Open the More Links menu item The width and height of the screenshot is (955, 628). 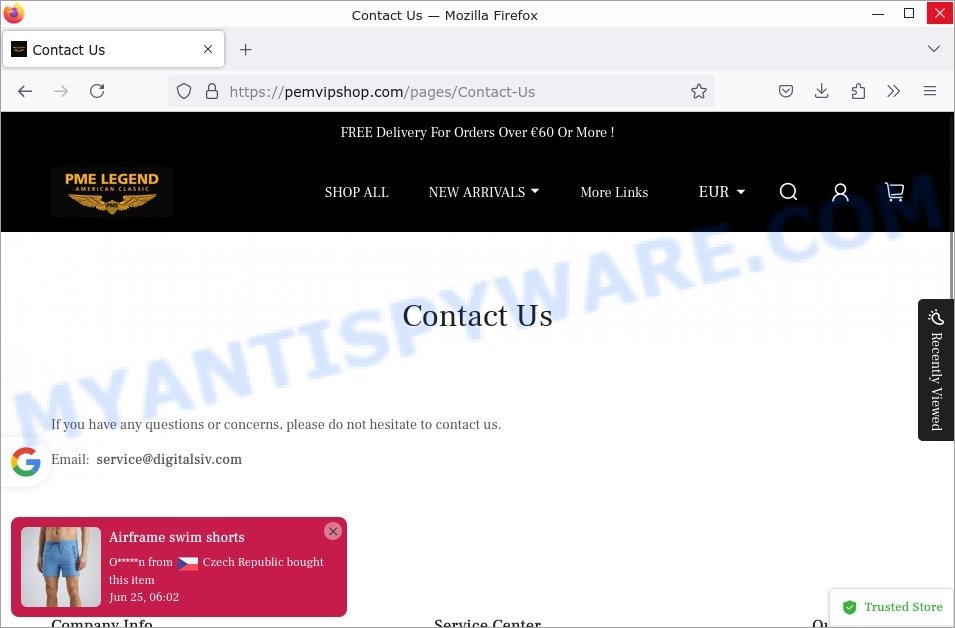pos(614,192)
